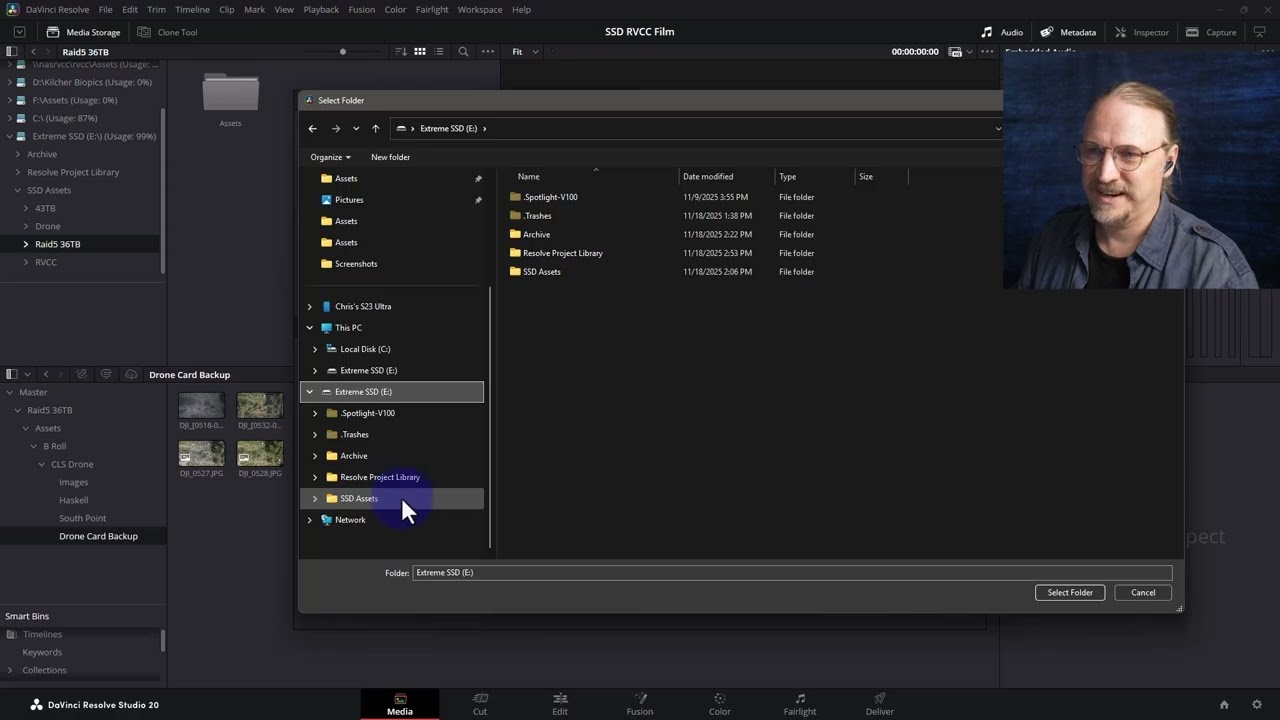Open media pool view dropdown chevron

pyautogui.click(x=27, y=374)
